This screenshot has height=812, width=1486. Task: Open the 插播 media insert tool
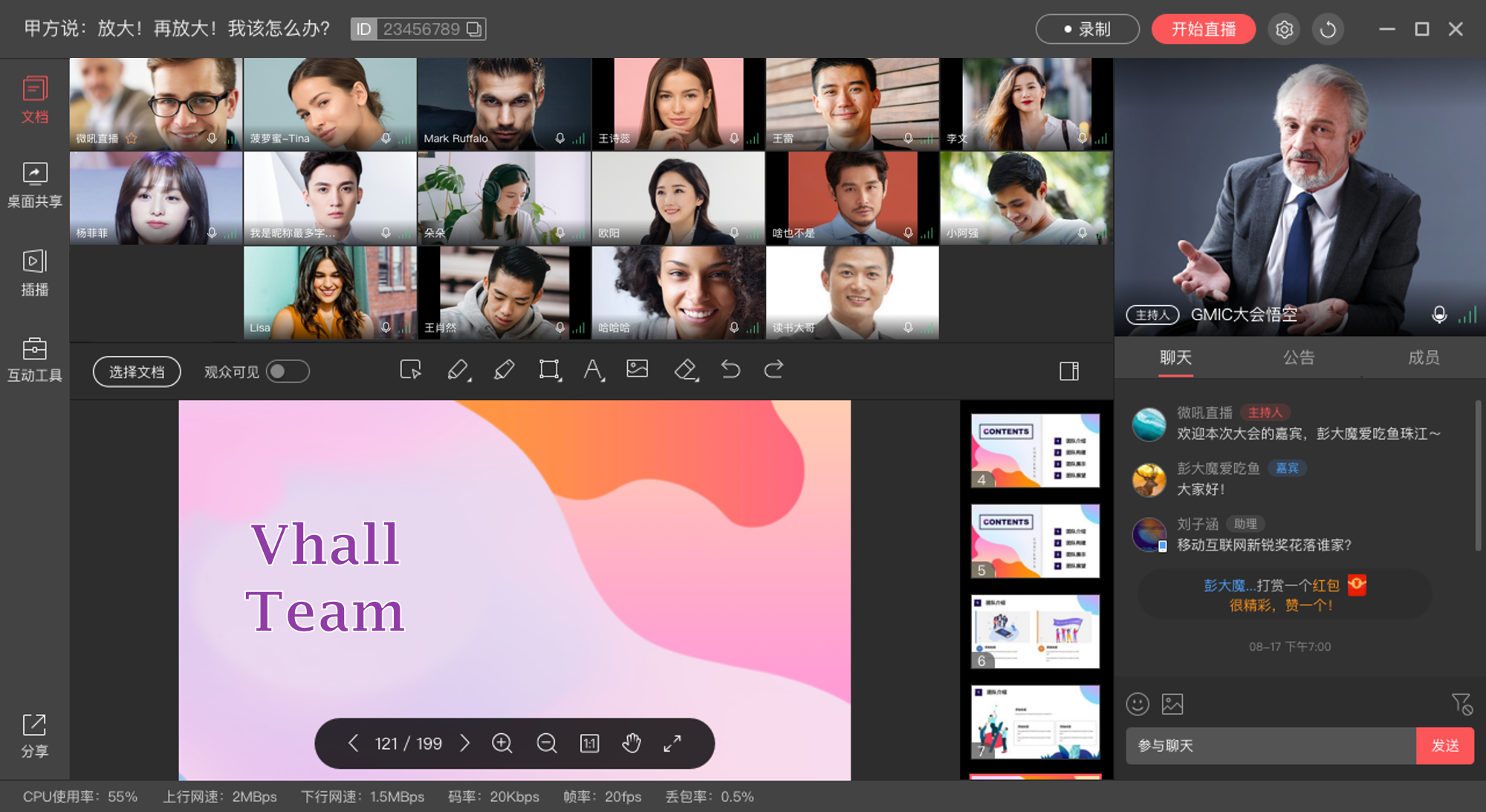34,273
